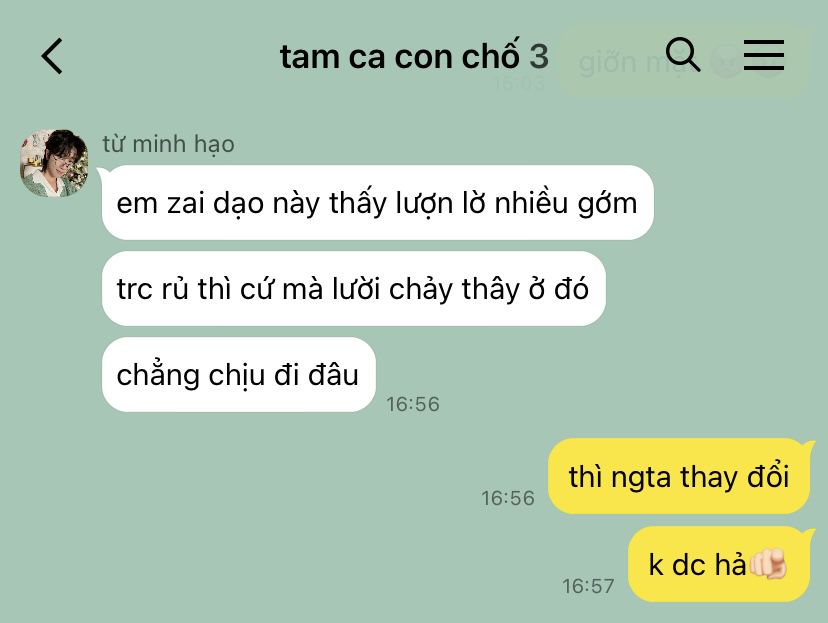Tap 16:56 timestamp beside 'chẳng chịu đi đâu'
The width and height of the screenshot is (828, 623).
413,404
